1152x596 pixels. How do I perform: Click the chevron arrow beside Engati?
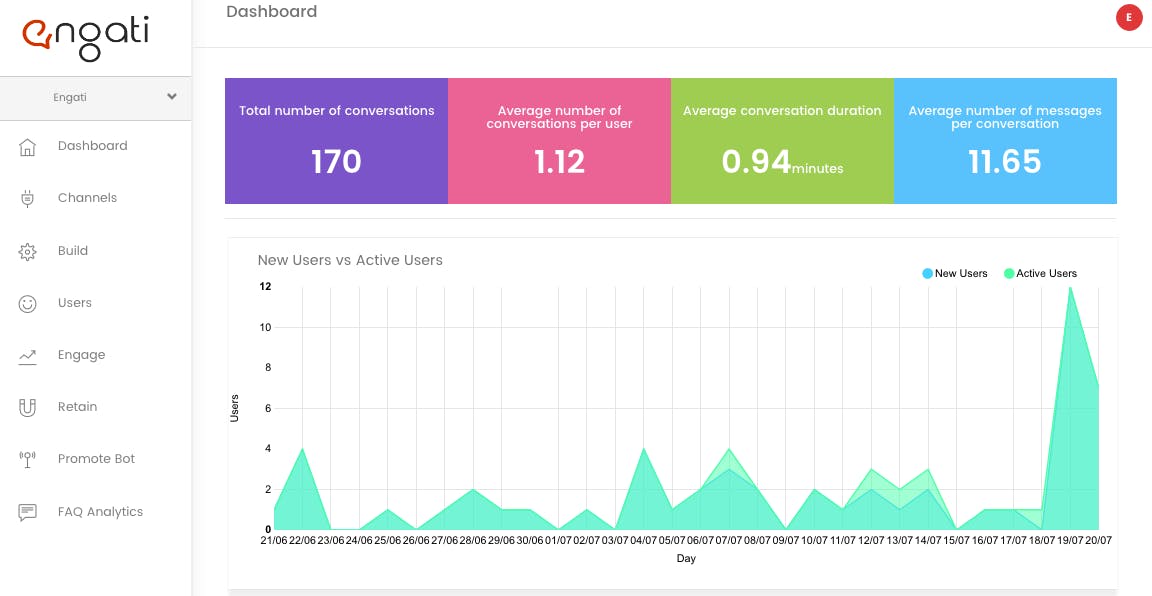click(x=172, y=97)
